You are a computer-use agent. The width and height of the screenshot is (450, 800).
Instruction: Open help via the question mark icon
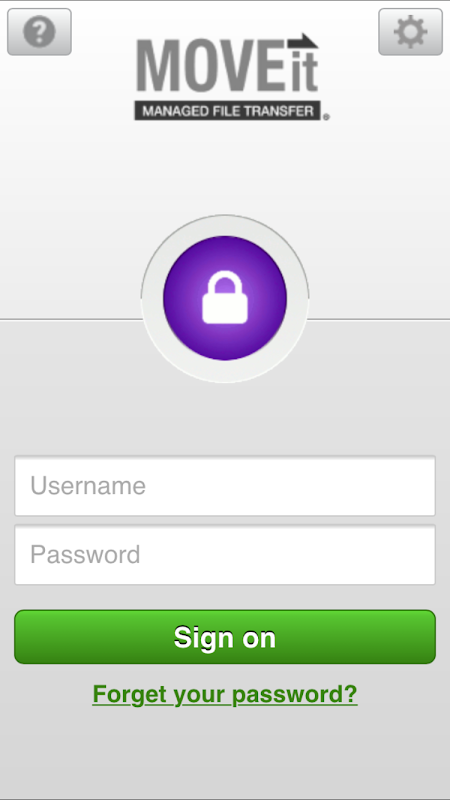(39, 32)
